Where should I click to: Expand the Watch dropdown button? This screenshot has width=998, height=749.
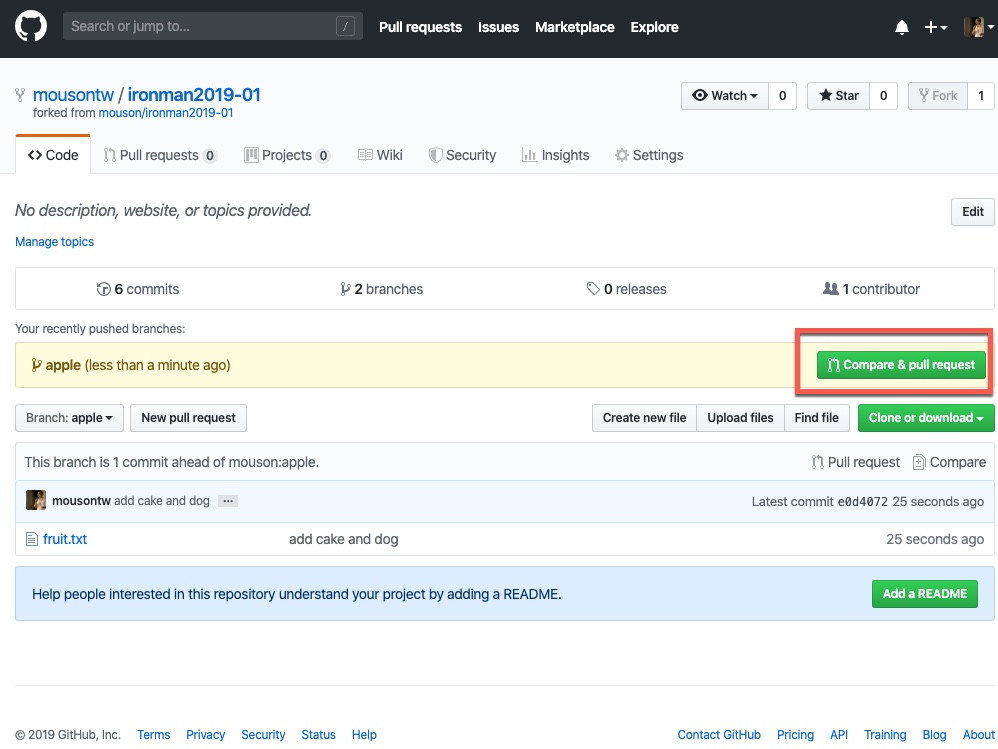[725, 96]
